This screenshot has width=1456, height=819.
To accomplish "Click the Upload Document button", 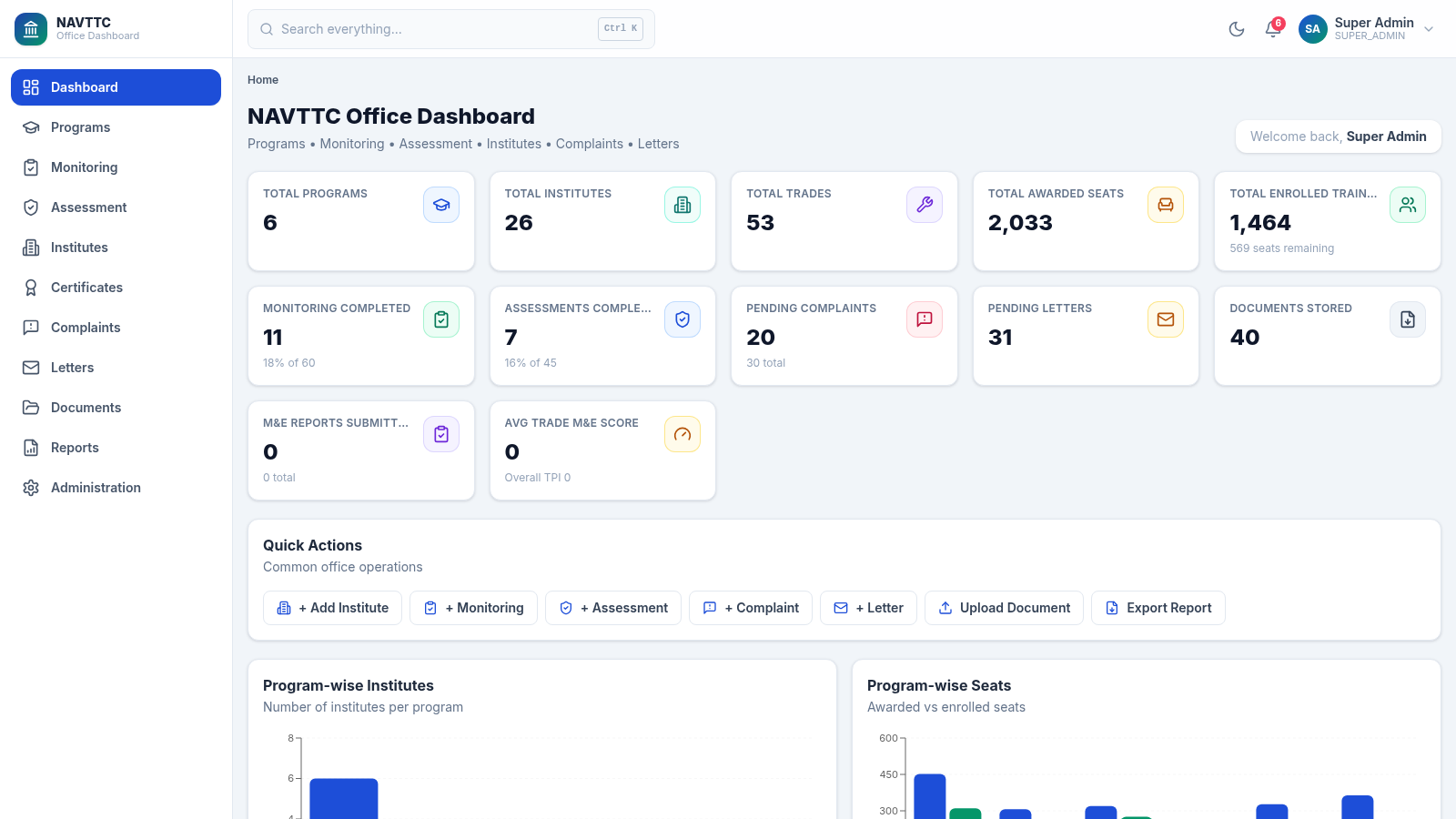I will [x=1004, y=608].
